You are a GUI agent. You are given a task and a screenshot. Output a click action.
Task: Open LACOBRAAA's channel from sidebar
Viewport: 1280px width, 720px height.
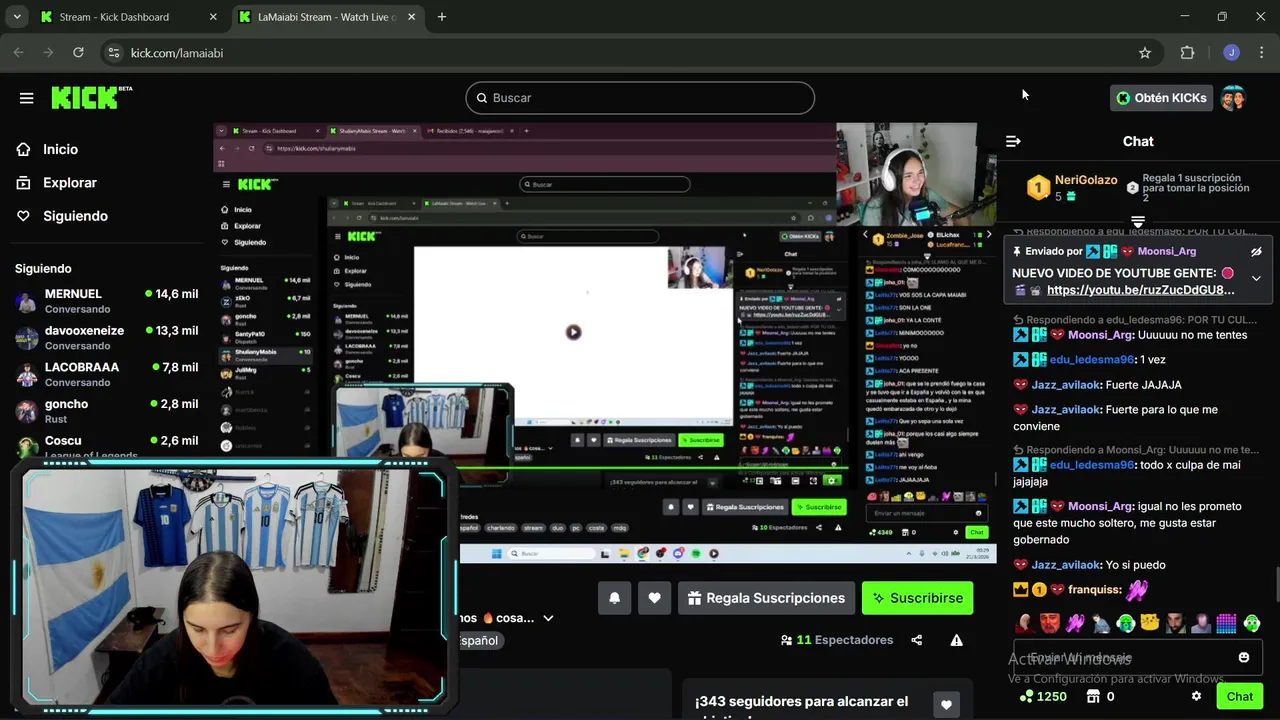106,374
